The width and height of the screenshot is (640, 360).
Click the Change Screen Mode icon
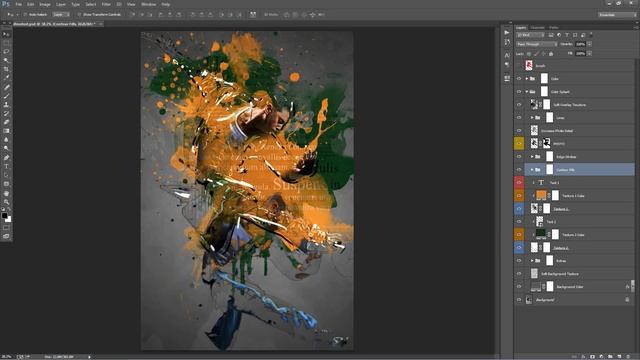[x=6, y=236]
